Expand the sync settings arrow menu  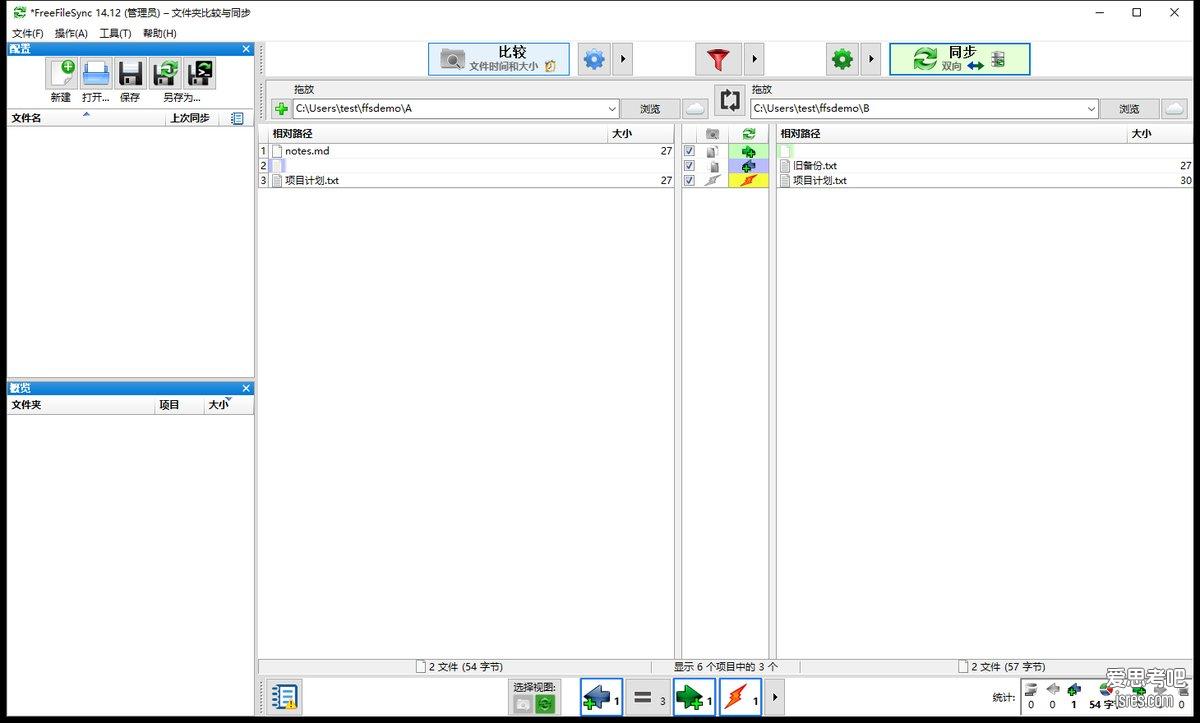point(871,60)
